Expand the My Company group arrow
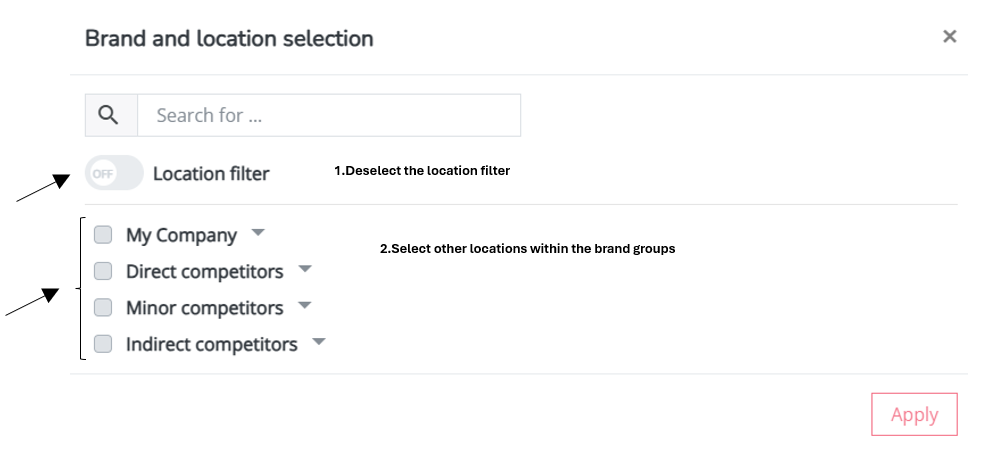Screen dimensions: 990x450 [258, 233]
